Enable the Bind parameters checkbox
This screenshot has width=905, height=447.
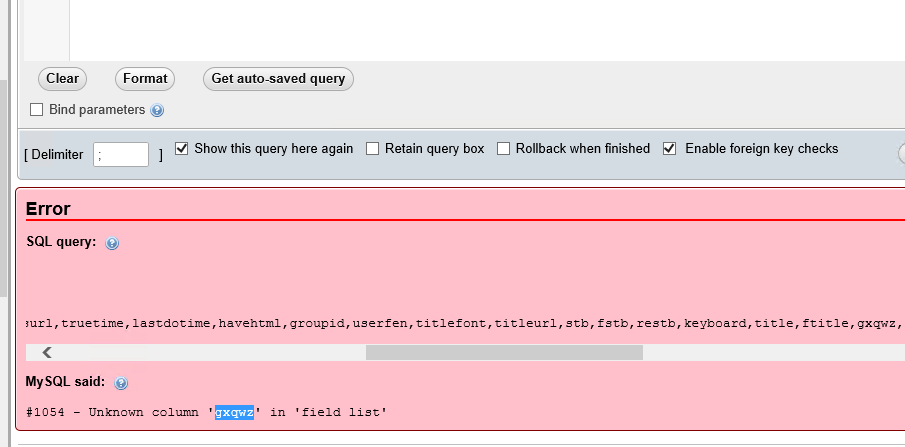pos(37,110)
